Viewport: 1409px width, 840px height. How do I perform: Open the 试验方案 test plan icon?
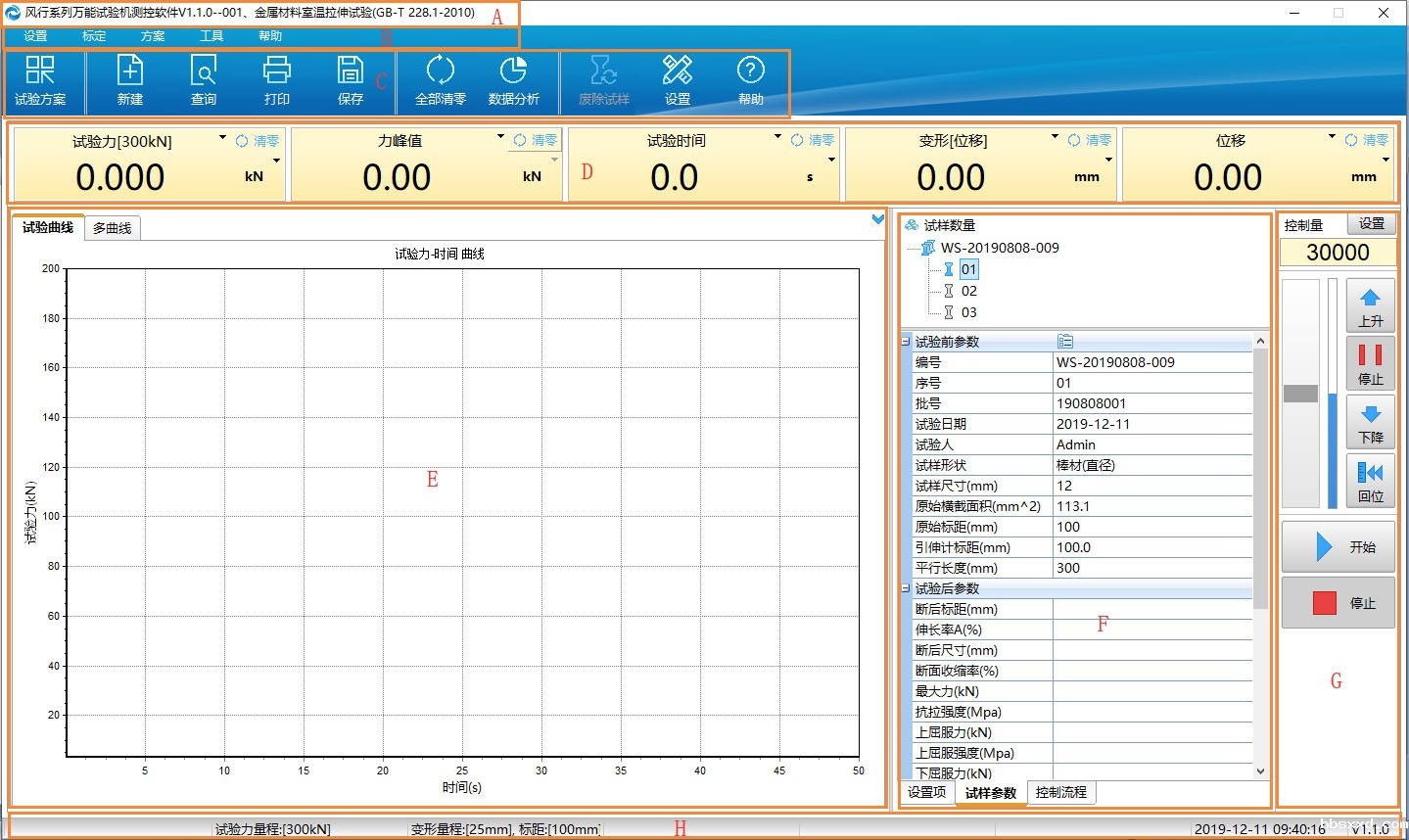[x=40, y=80]
